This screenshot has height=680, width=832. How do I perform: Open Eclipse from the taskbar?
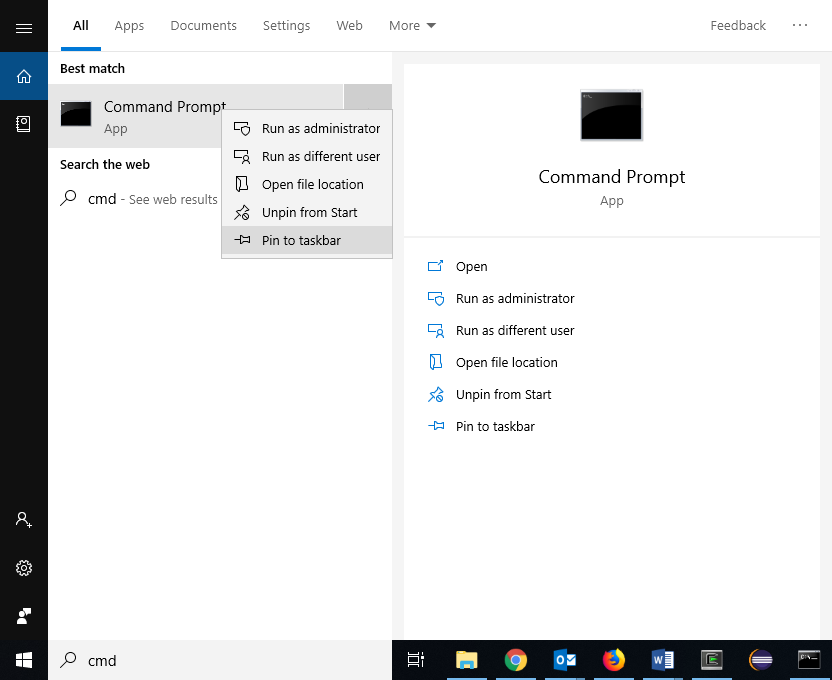coord(761,660)
